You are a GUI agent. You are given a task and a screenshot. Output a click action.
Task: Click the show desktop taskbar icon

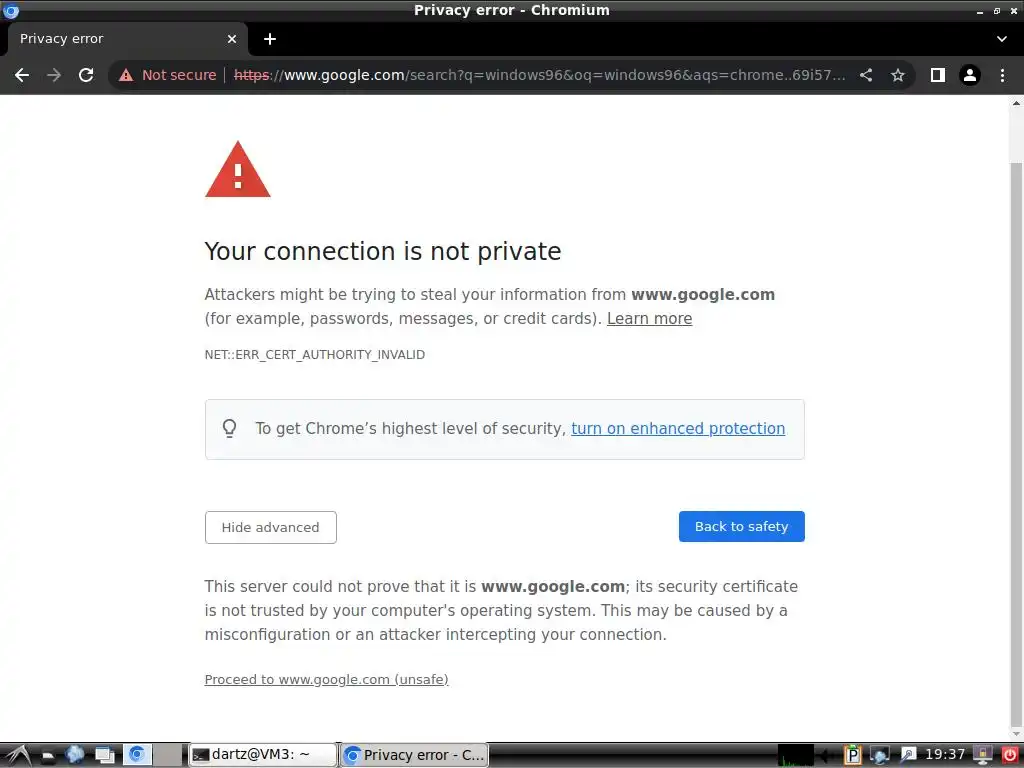pyautogui.click(x=105, y=756)
